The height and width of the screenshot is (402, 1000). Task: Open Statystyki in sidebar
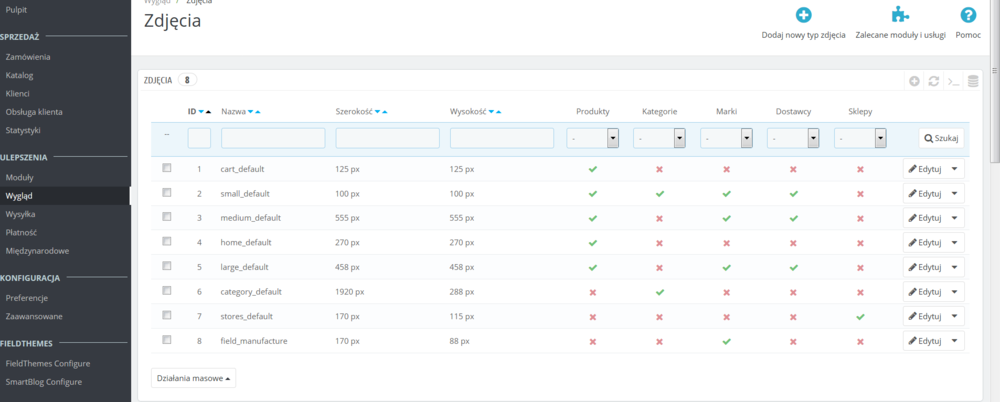pyautogui.click(x=23, y=130)
